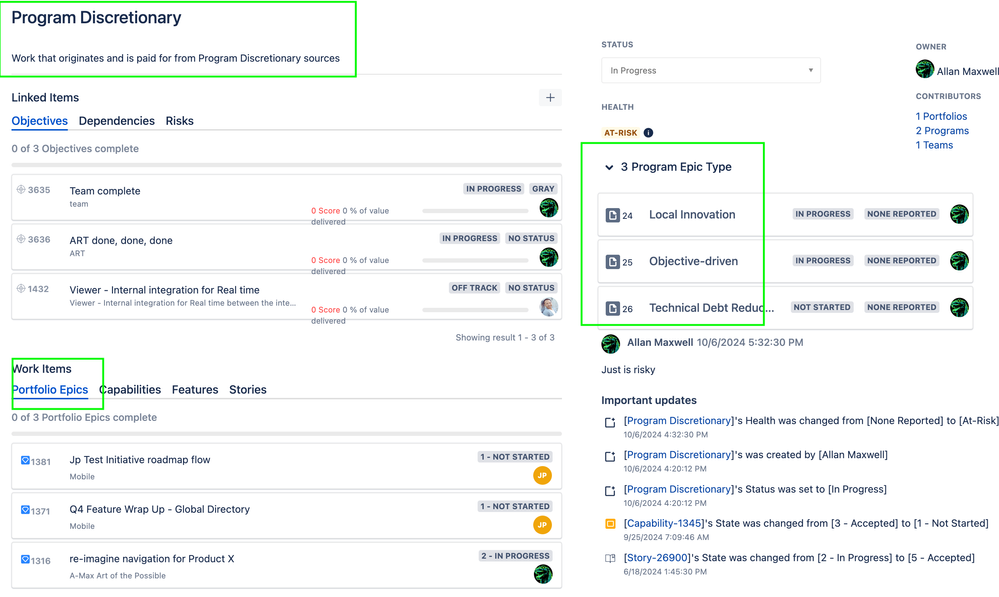Select the Capabilities tab
This screenshot has height=597, width=999.
[130, 390]
